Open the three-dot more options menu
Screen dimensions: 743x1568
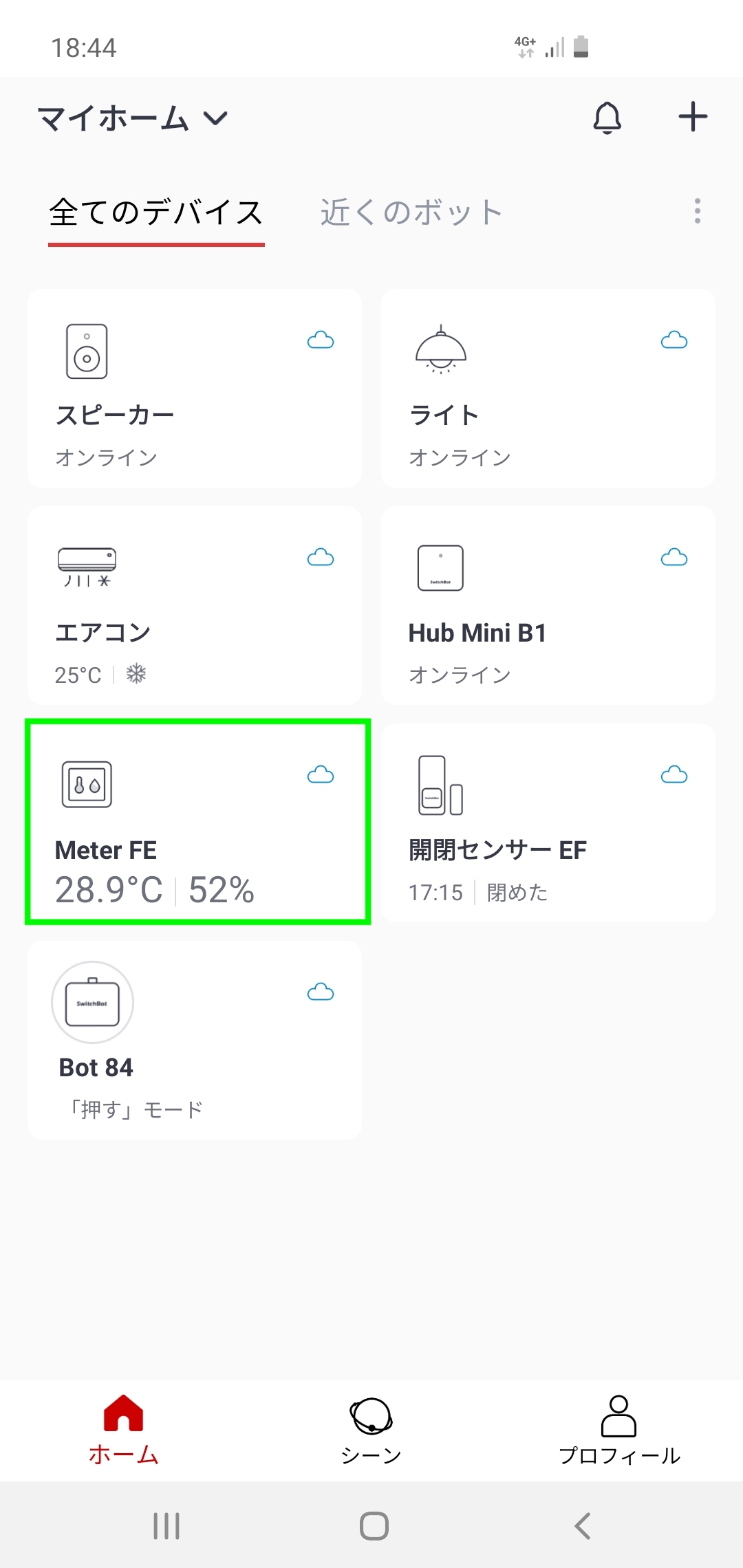coord(697,211)
